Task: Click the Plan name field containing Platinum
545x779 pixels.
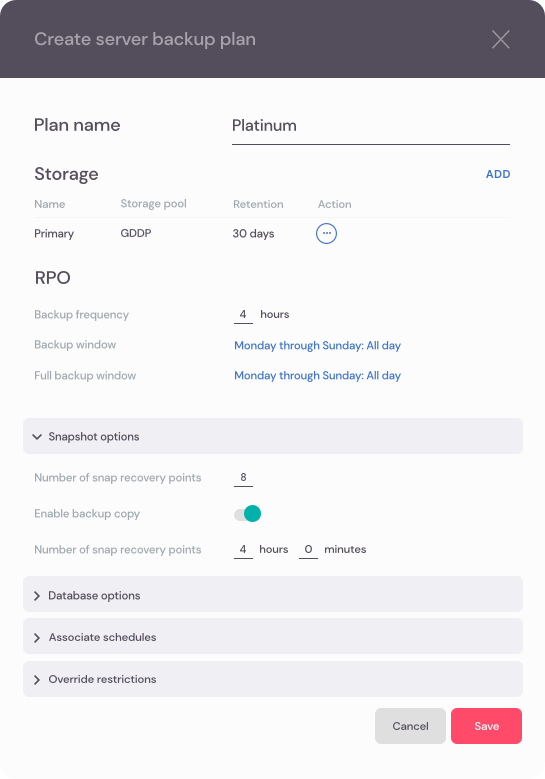Action: click(x=371, y=127)
